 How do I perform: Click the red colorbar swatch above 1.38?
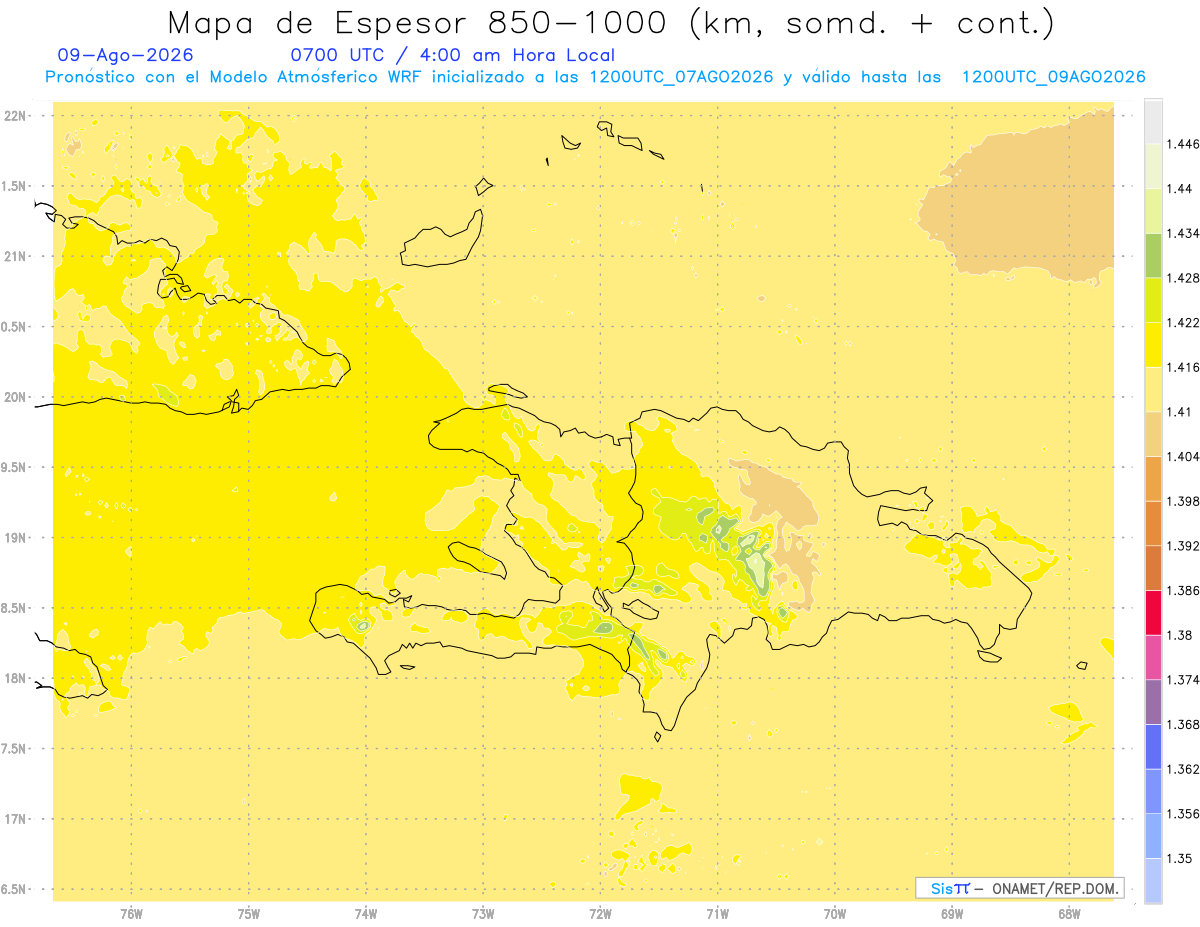[x=1153, y=612]
